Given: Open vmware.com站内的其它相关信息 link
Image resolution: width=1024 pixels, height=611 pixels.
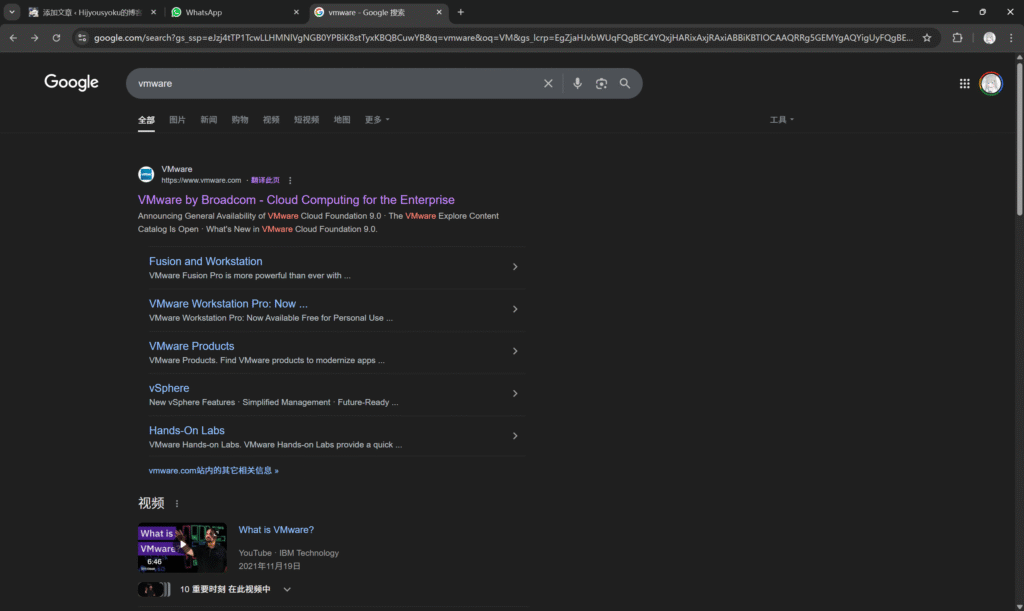Looking at the screenshot, I should pyautogui.click(x=214, y=470).
